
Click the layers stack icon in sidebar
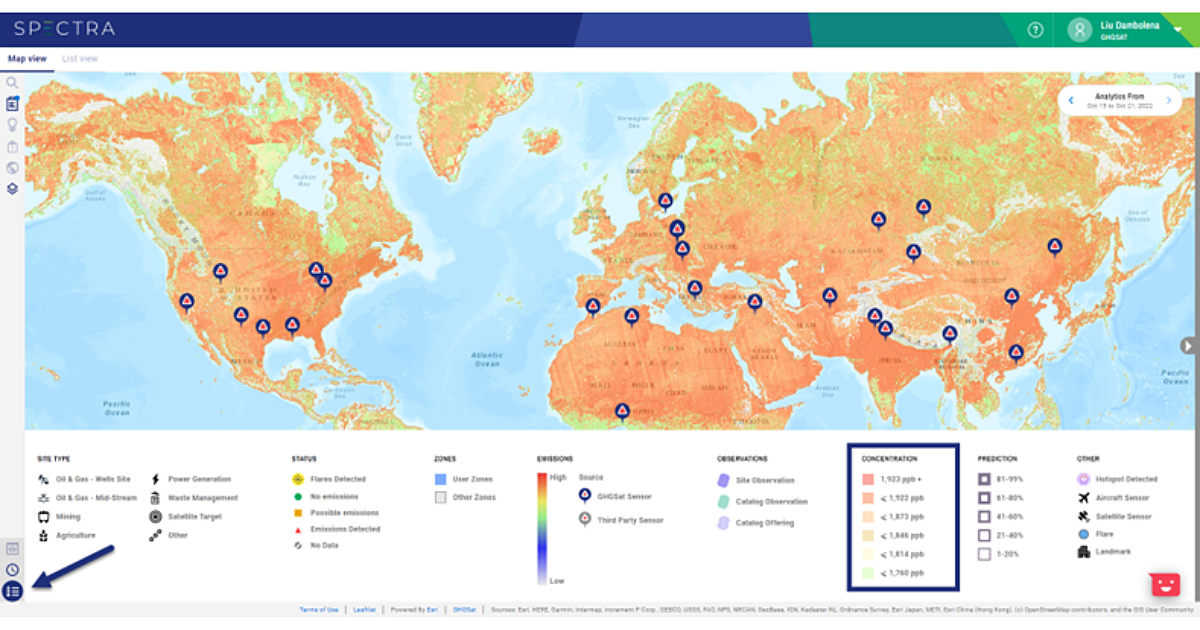click(x=12, y=188)
